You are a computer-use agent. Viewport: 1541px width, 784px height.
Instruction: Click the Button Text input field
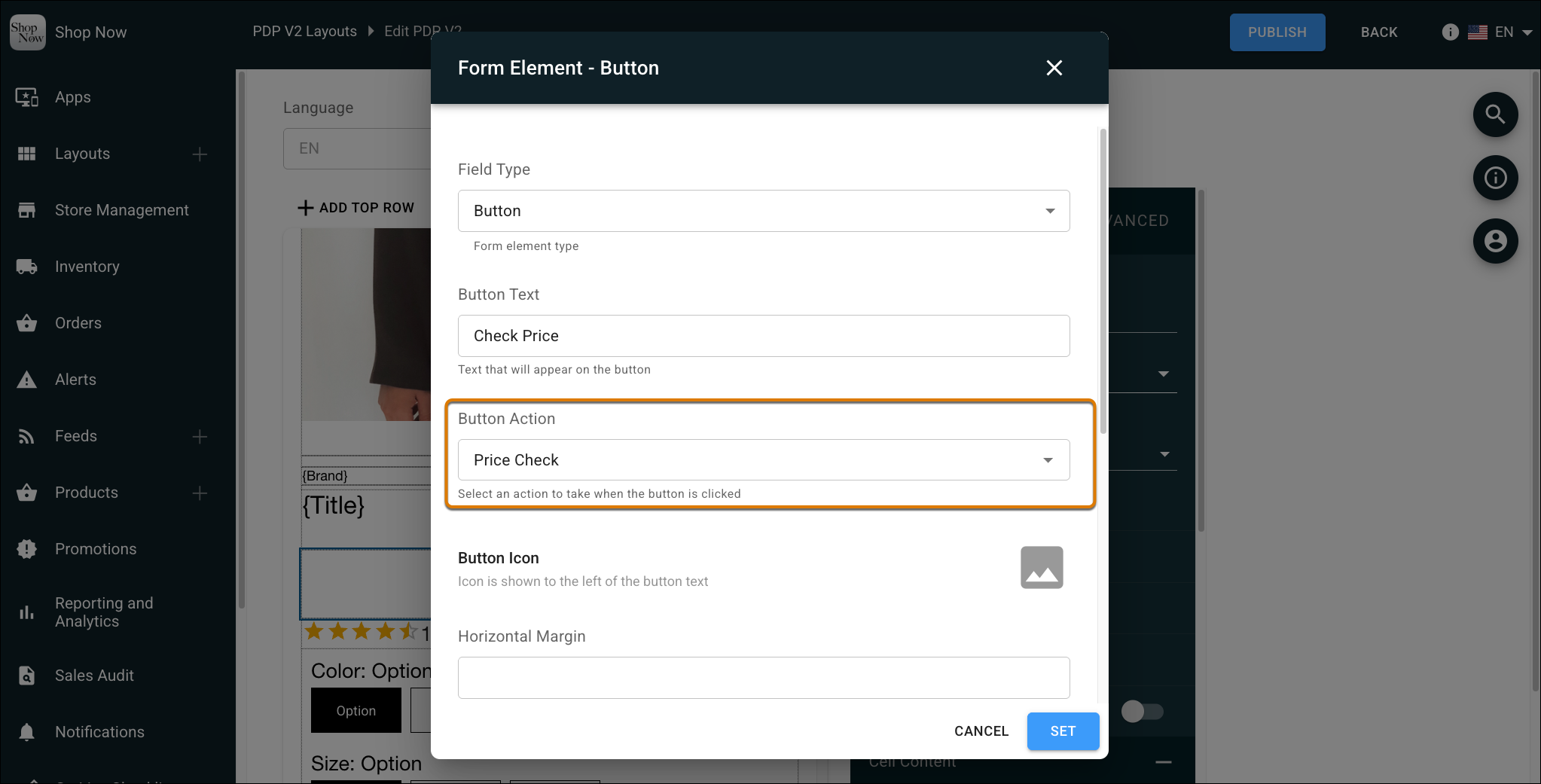coord(764,336)
